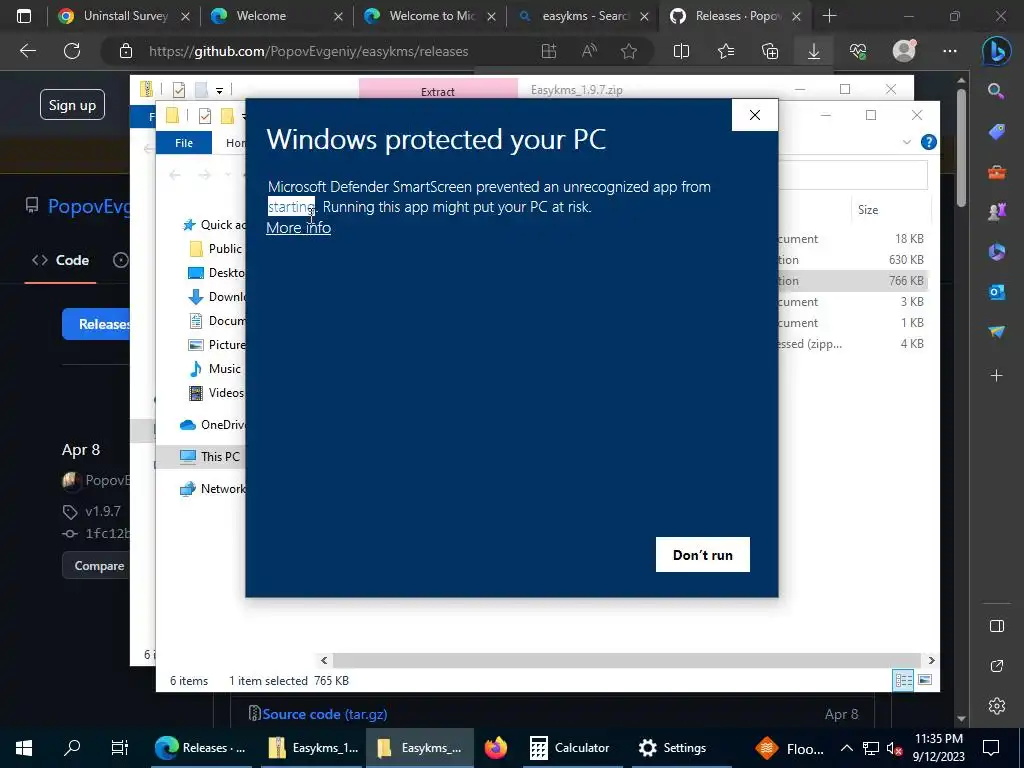This screenshot has height=768, width=1024.
Task: Open Source code (tar.gz) link
Action: click(x=325, y=714)
